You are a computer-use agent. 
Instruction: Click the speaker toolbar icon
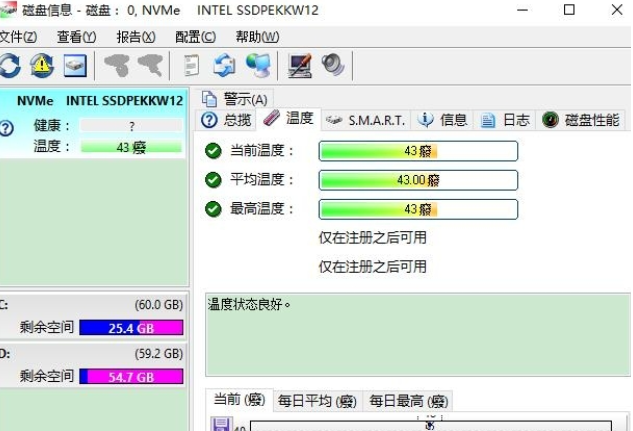tap(333, 65)
